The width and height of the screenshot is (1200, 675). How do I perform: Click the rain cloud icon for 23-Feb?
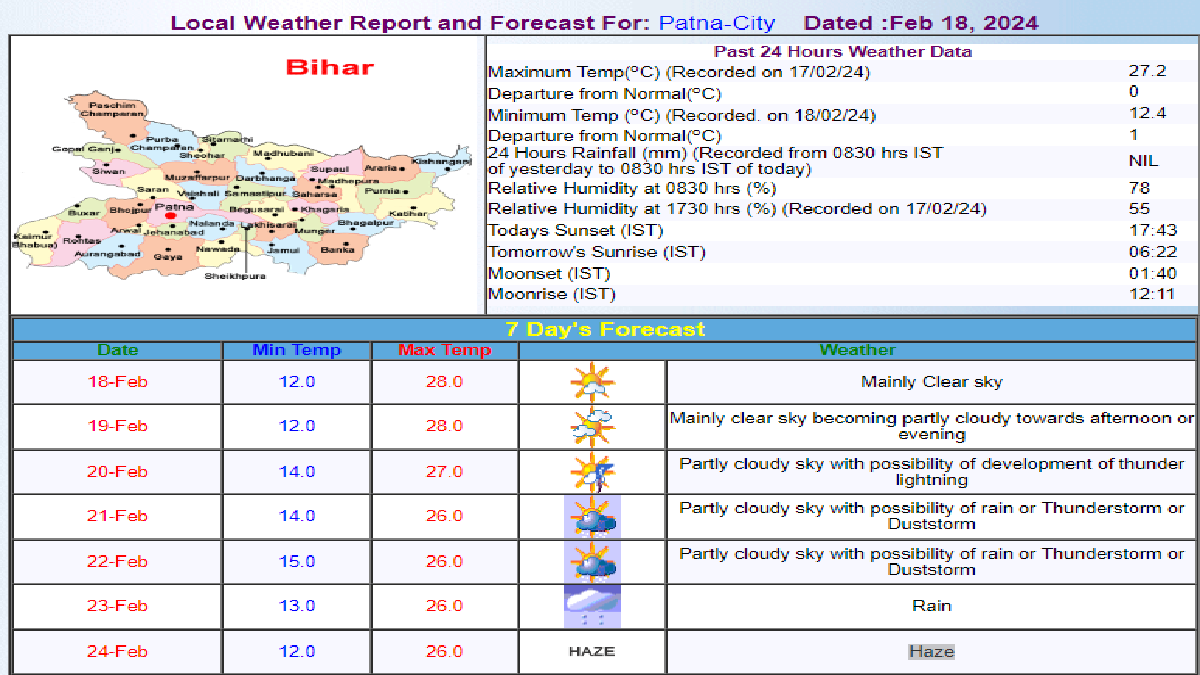pos(592,604)
